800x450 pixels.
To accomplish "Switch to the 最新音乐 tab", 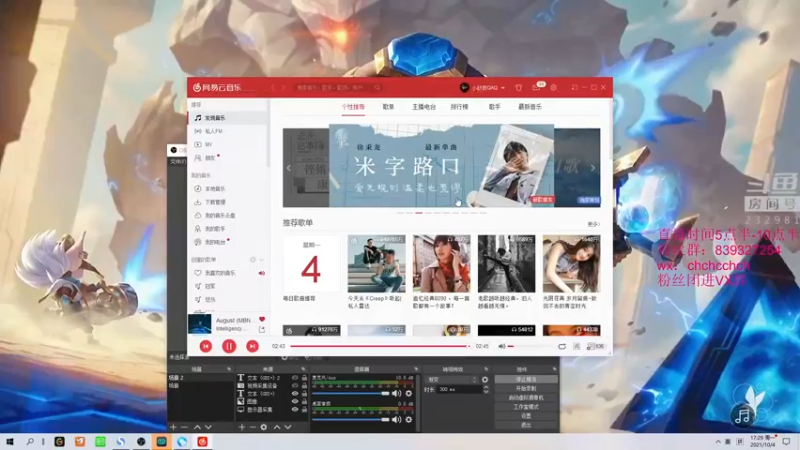I will (x=530, y=107).
